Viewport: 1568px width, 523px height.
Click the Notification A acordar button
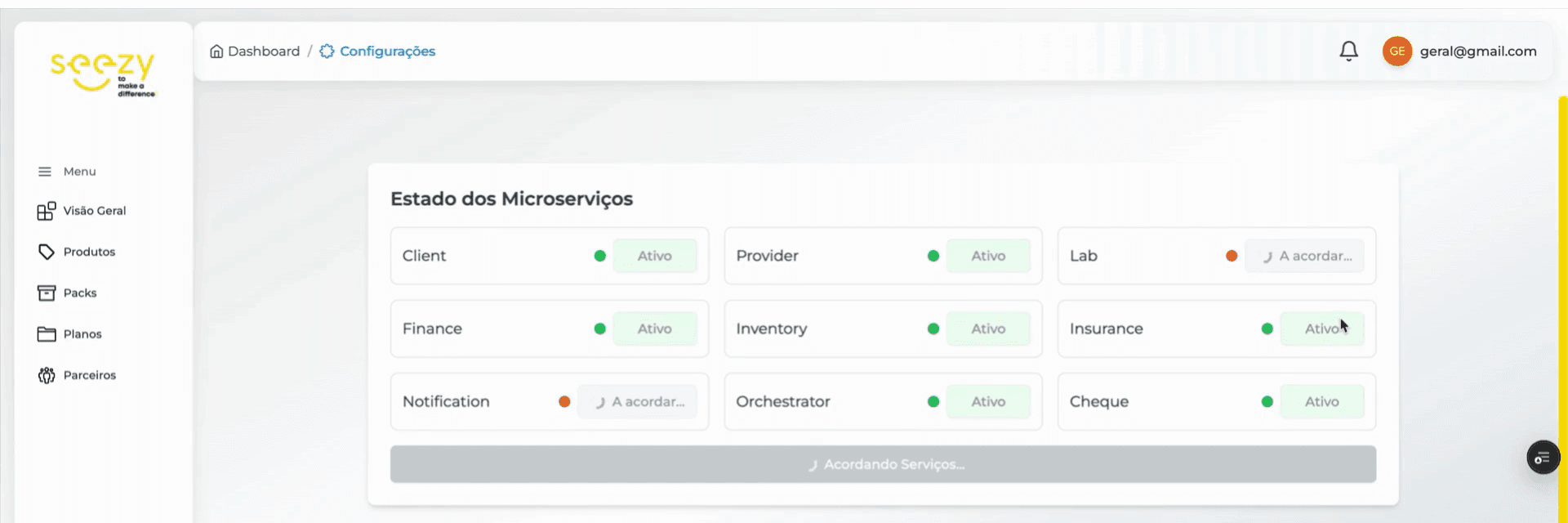coord(637,401)
